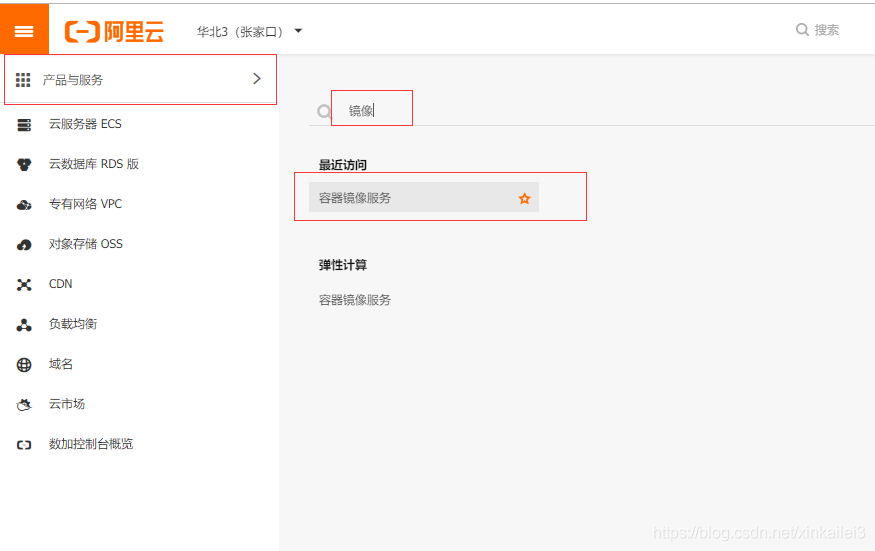
Task: Go to 云数据库 RDS 版
Action: coord(94,164)
